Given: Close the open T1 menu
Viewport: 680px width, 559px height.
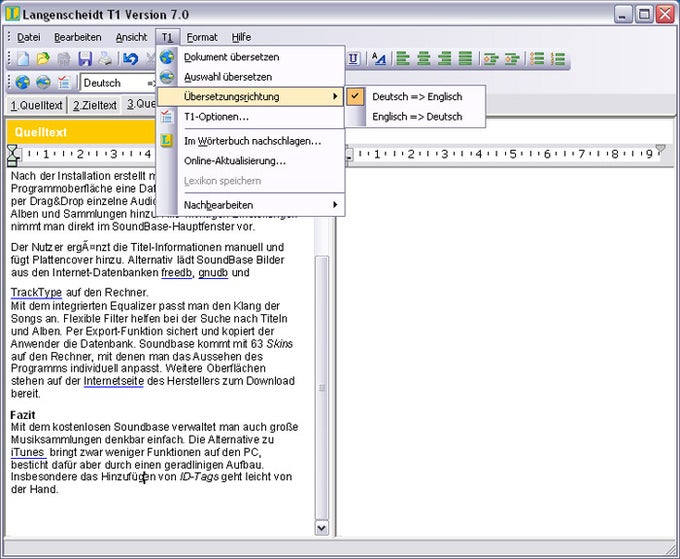Looking at the screenshot, I should [167, 37].
